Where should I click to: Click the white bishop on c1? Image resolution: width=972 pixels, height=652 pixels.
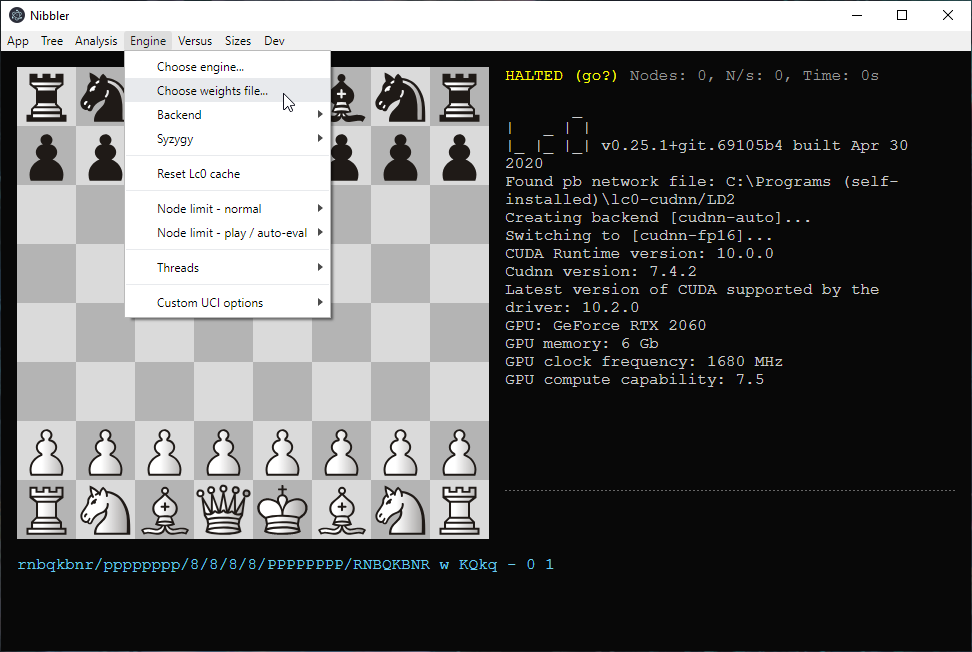pos(164,510)
